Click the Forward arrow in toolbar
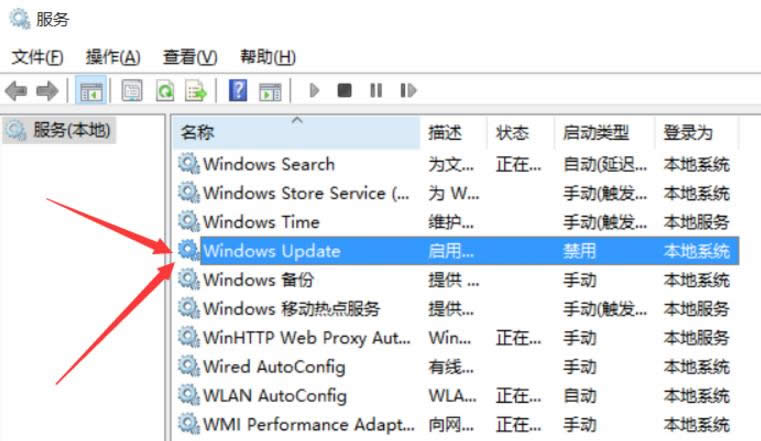The image size is (761, 441). click(46, 91)
